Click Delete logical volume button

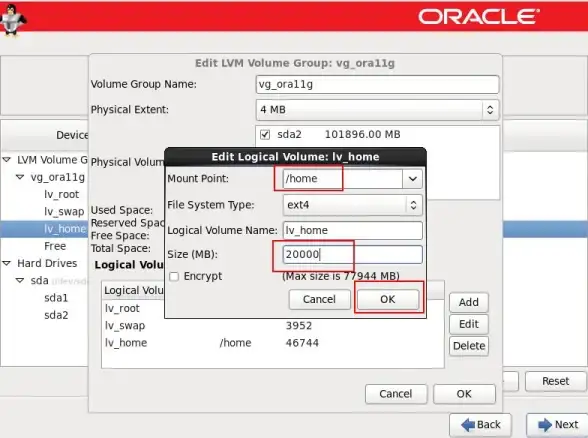pos(469,346)
